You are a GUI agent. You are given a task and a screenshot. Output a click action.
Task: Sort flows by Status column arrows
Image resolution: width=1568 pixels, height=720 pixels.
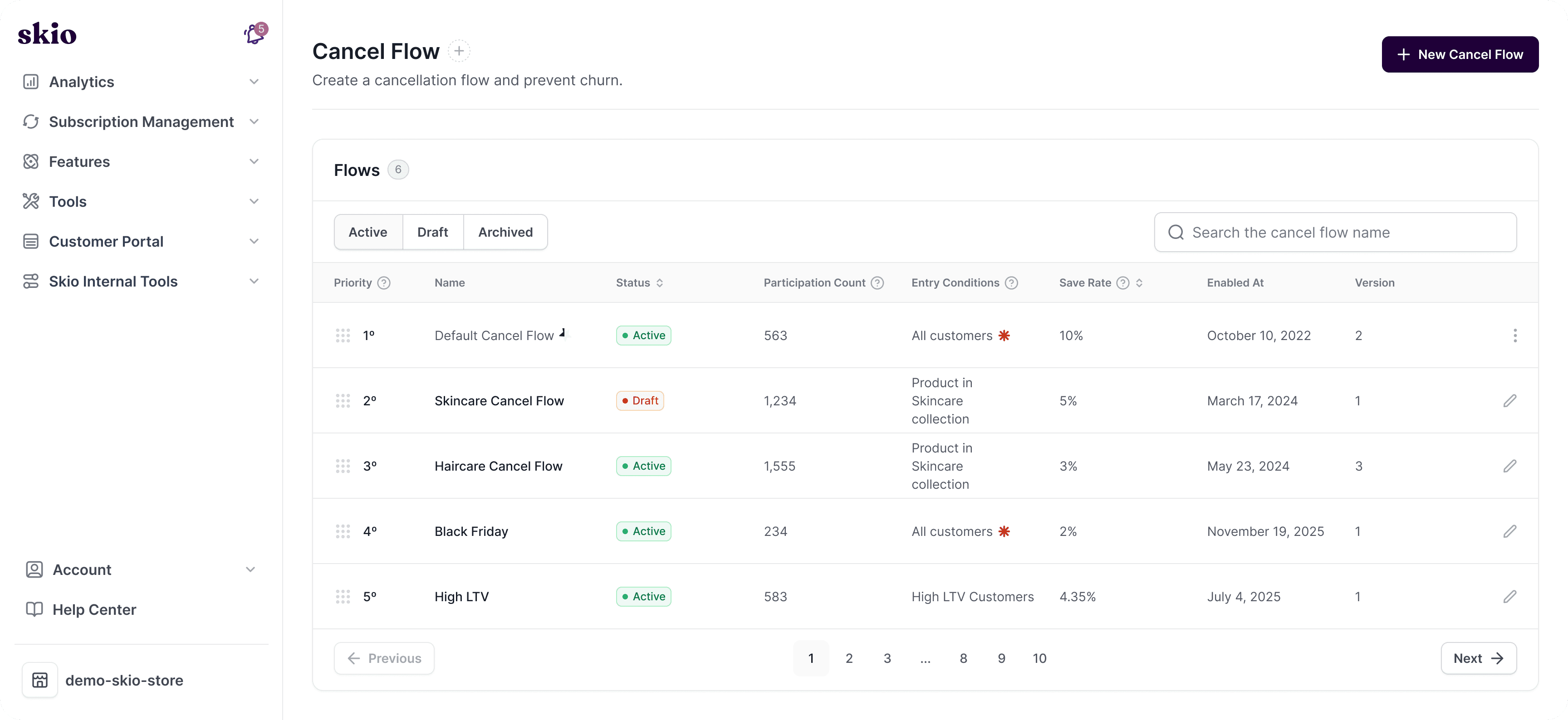[659, 283]
